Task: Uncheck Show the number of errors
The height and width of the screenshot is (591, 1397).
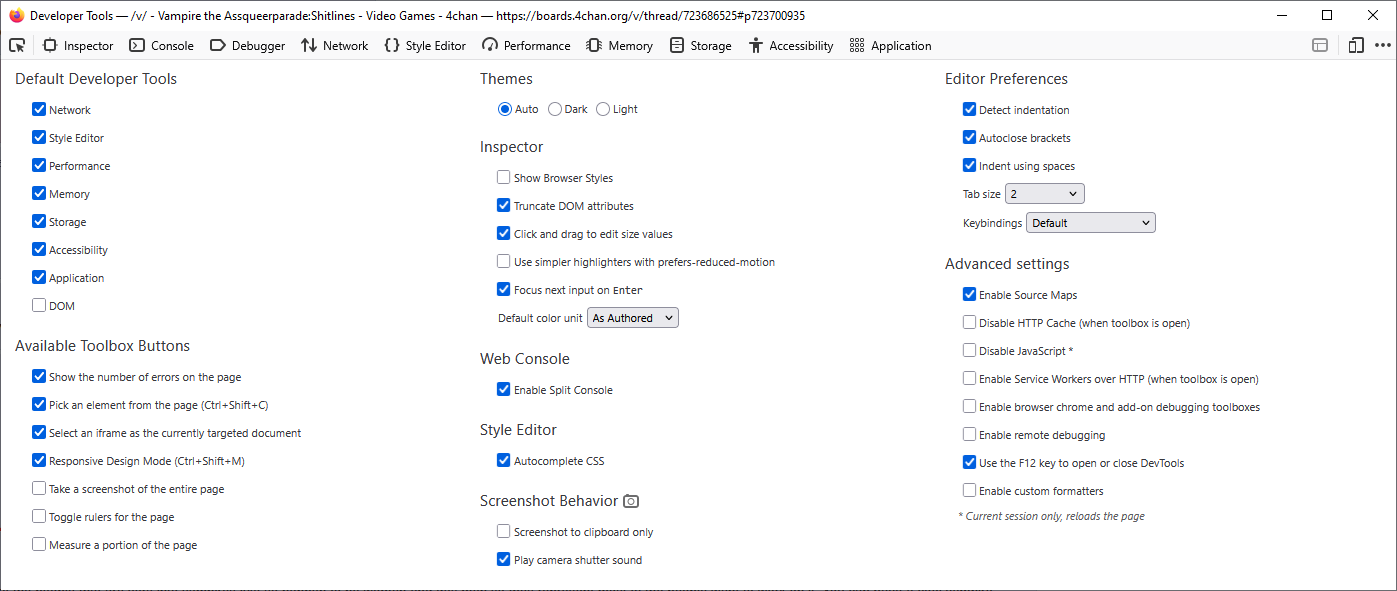Action: [x=39, y=377]
